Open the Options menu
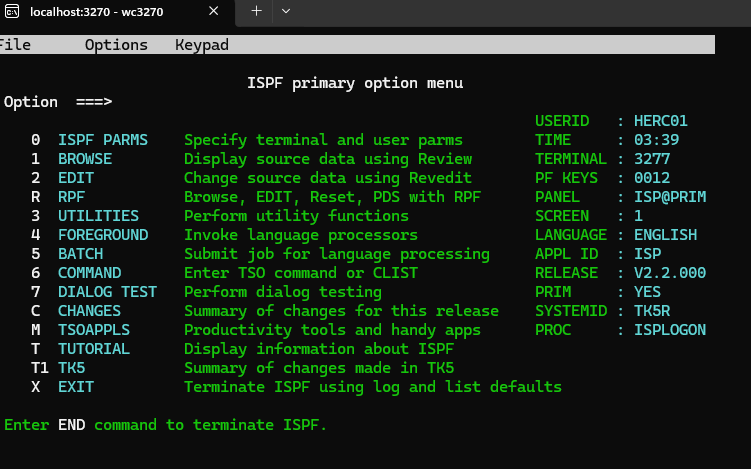Image resolution: width=751 pixels, height=469 pixels. [116, 45]
